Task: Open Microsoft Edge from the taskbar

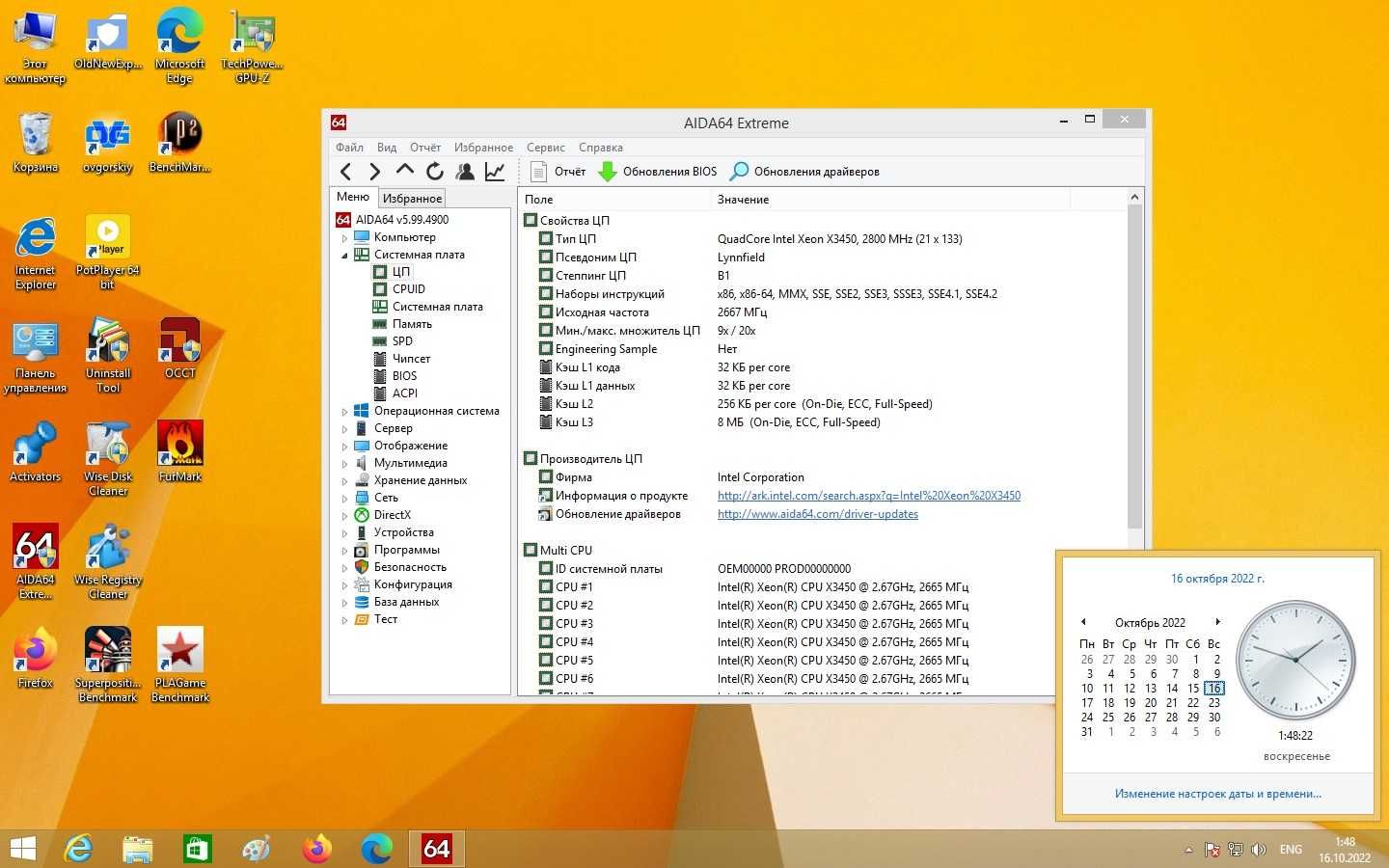Action: [376, 849]
